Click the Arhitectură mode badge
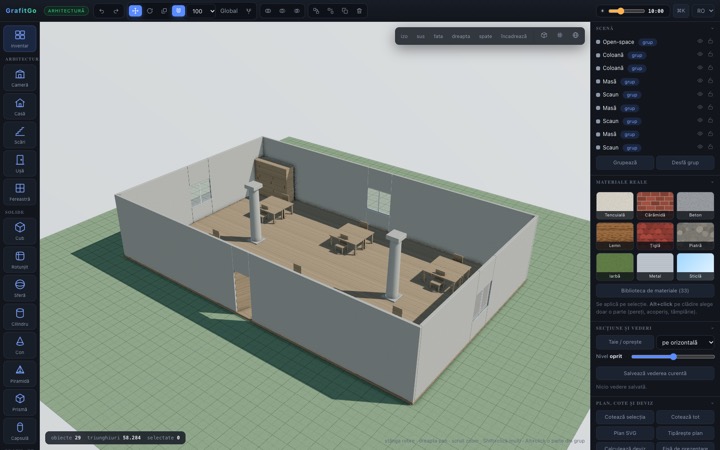 coord(66,11)
